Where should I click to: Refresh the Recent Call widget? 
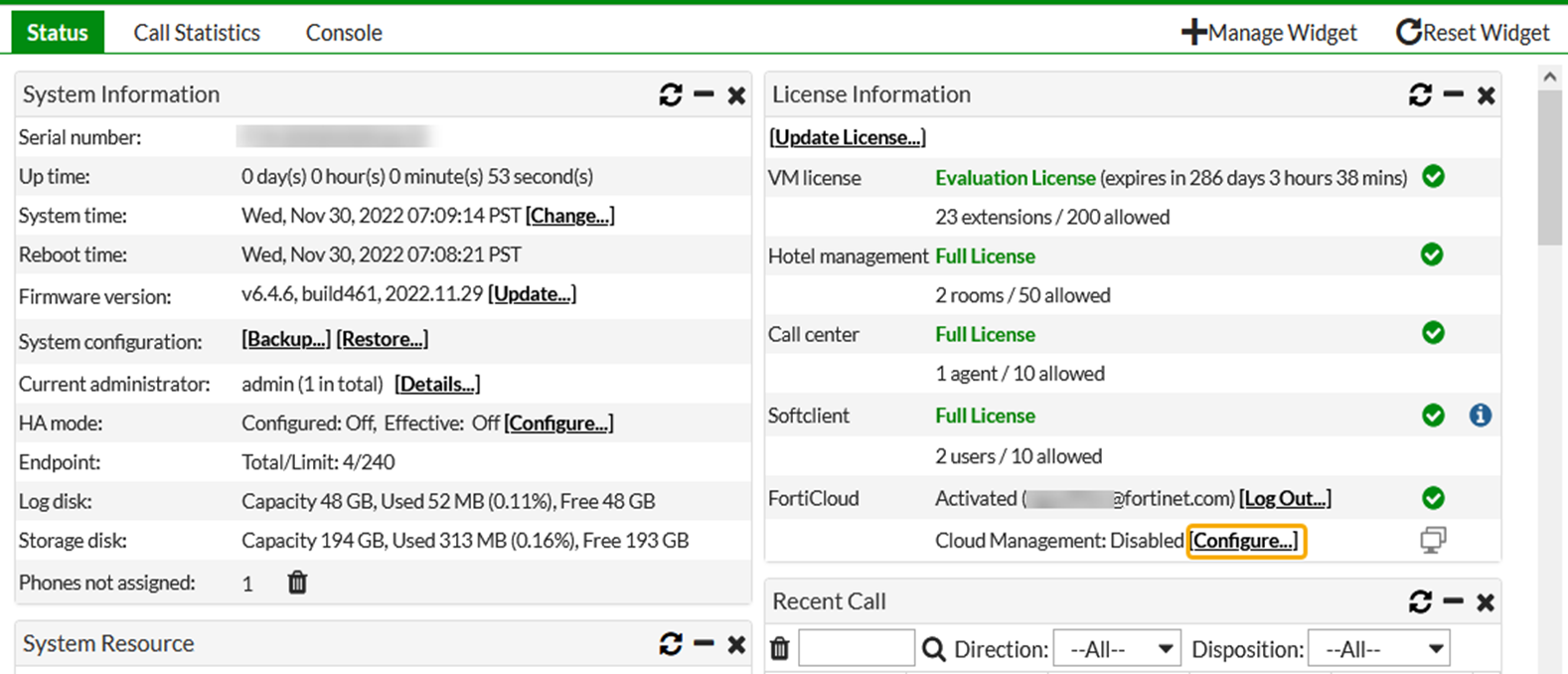(1420, 601)
